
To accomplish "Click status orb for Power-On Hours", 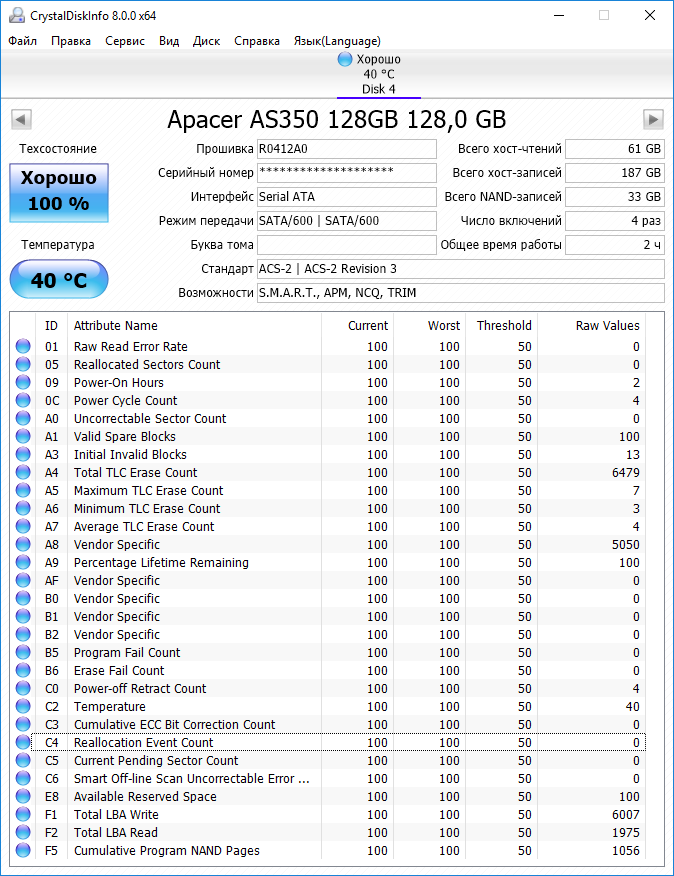I will (23, 382).
